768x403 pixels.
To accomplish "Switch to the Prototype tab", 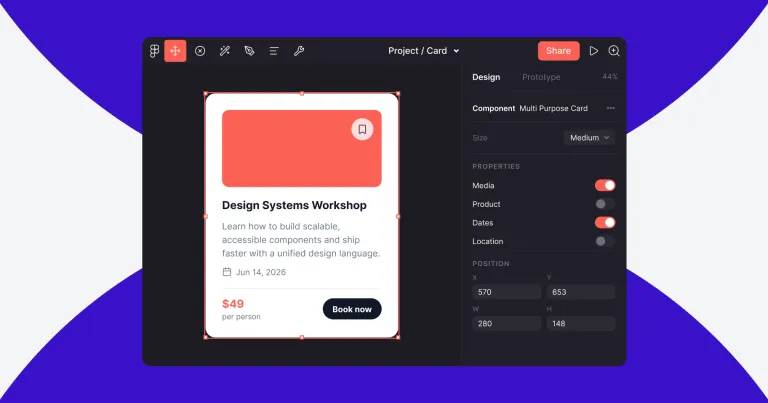I will point(541,77).
